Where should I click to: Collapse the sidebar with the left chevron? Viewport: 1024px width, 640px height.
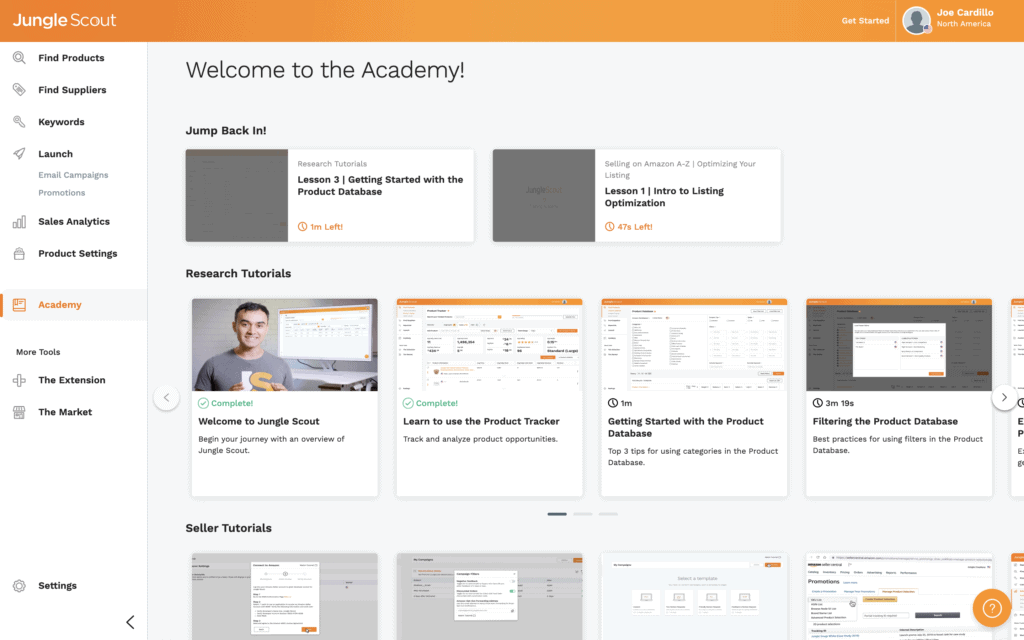(130, 622)
